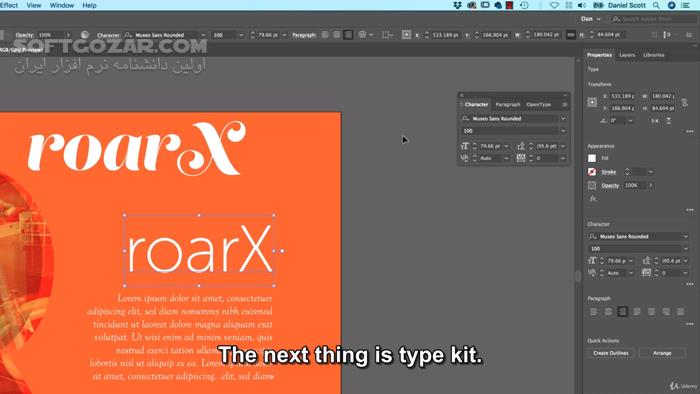Align right icon in control bar
The image size is (700, 394).
[348, 35]
